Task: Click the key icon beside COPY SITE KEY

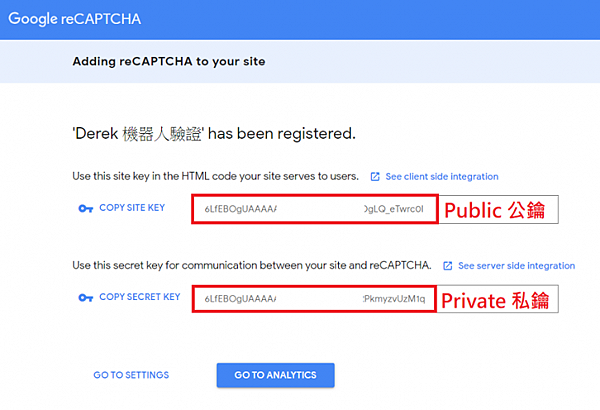Action: [84, 209]
